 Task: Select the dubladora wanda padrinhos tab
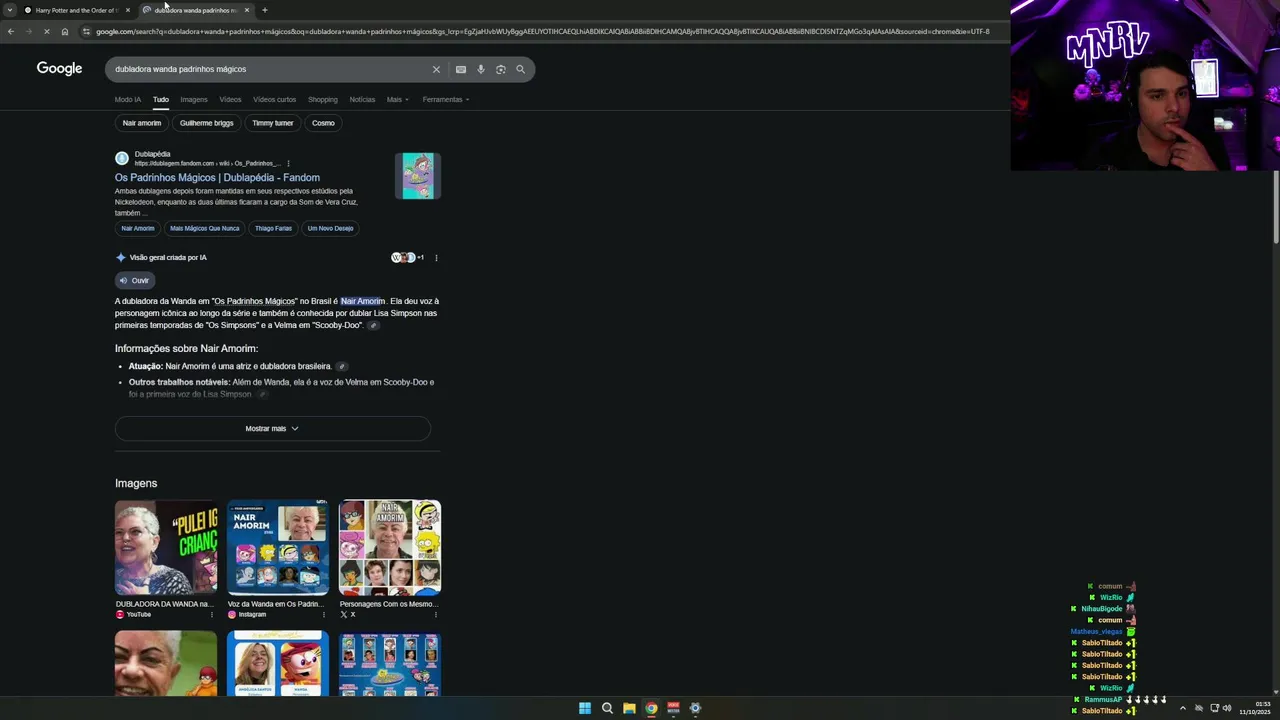click(196, 10)
